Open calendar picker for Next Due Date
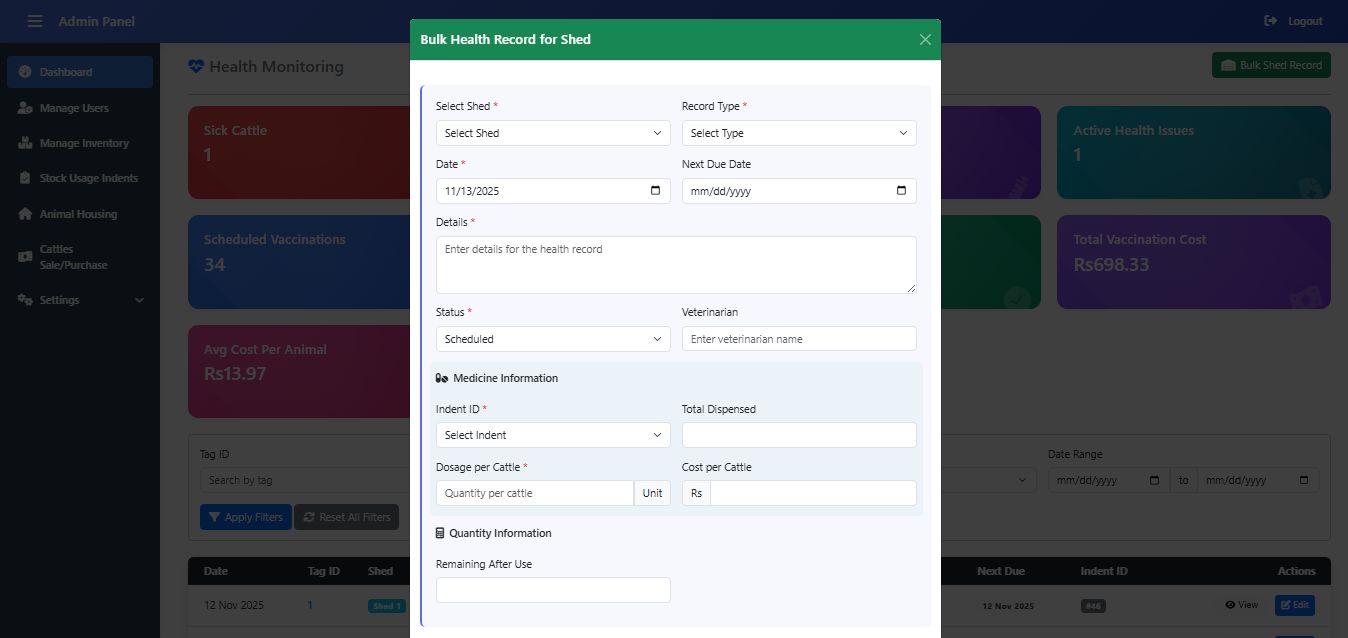 (901, 191)
